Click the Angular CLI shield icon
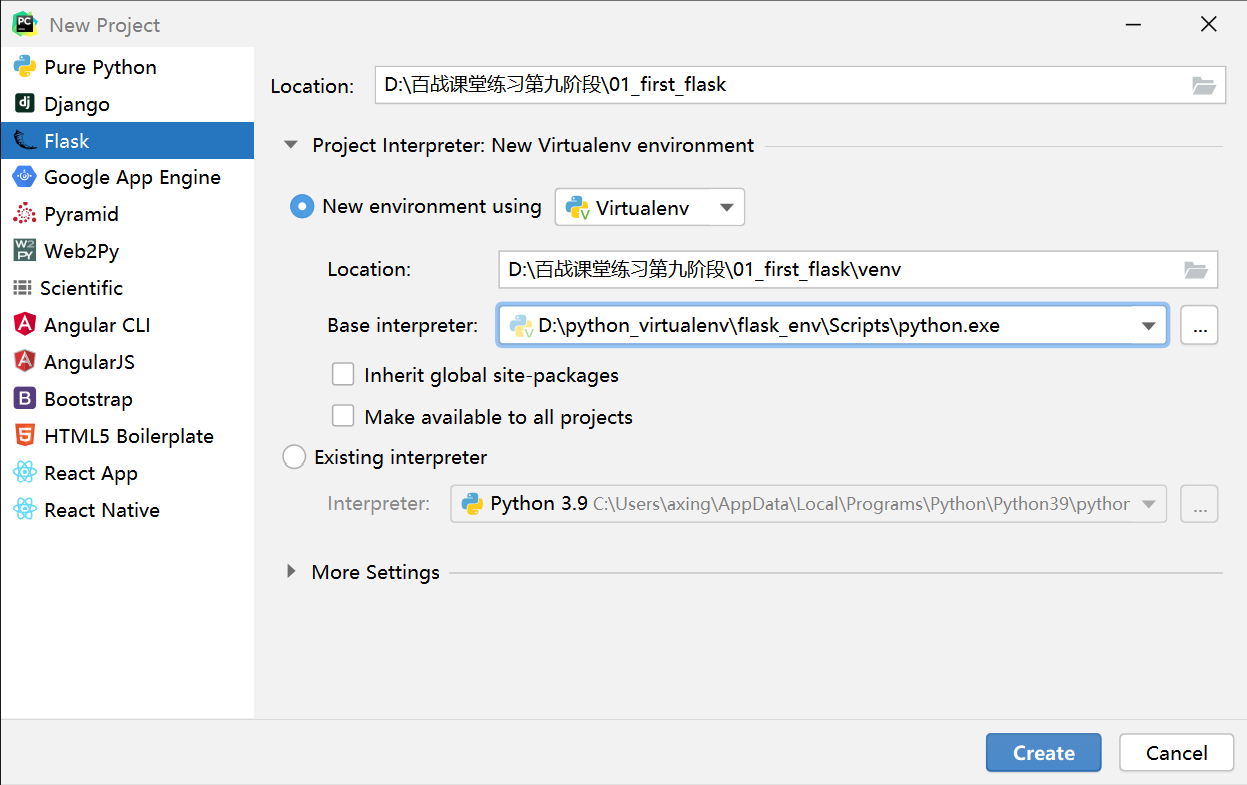Image resolution: width=1247 pixels, height=785 pixels. [x=25, y=325]
